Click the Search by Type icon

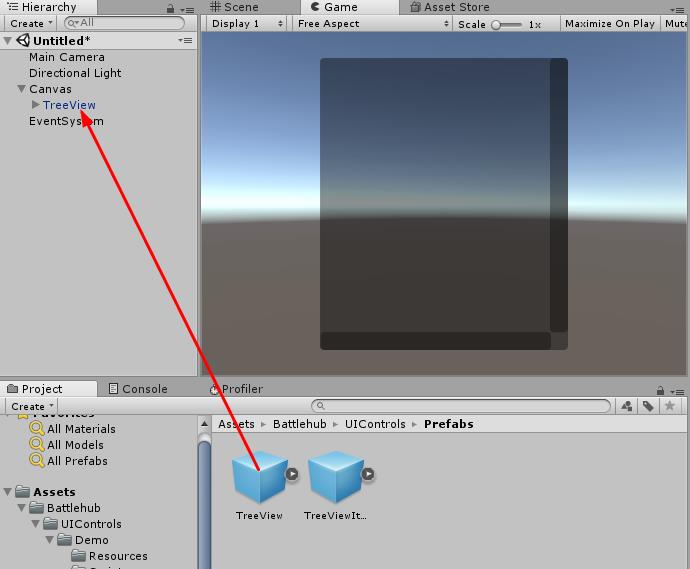(x=627, y=406)
